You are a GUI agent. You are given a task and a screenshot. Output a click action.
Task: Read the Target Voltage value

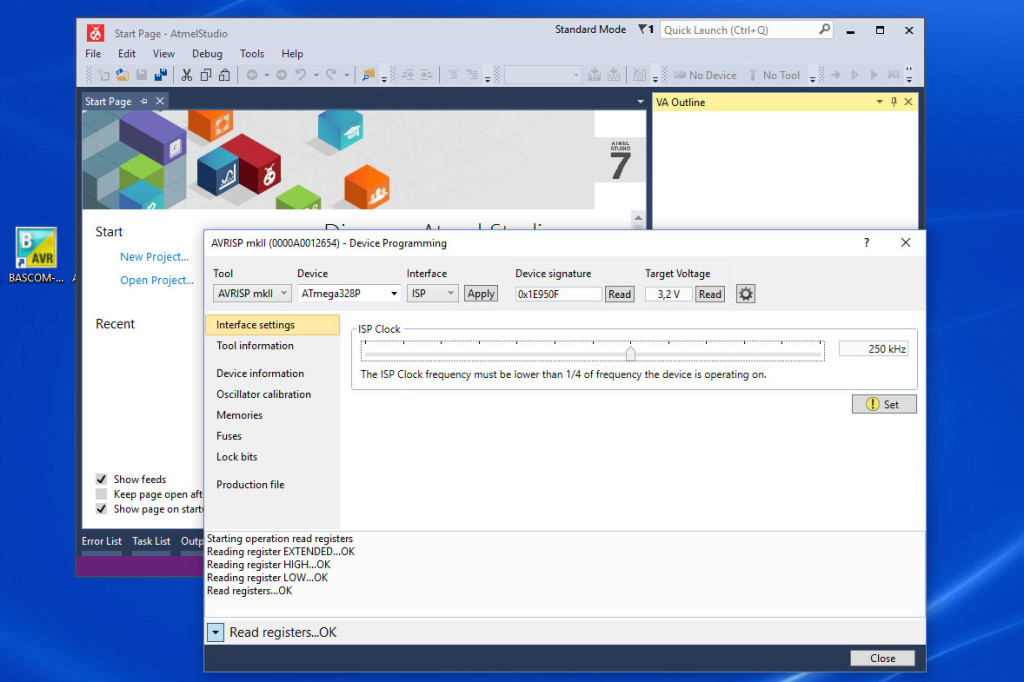click(x=667, y=293)
